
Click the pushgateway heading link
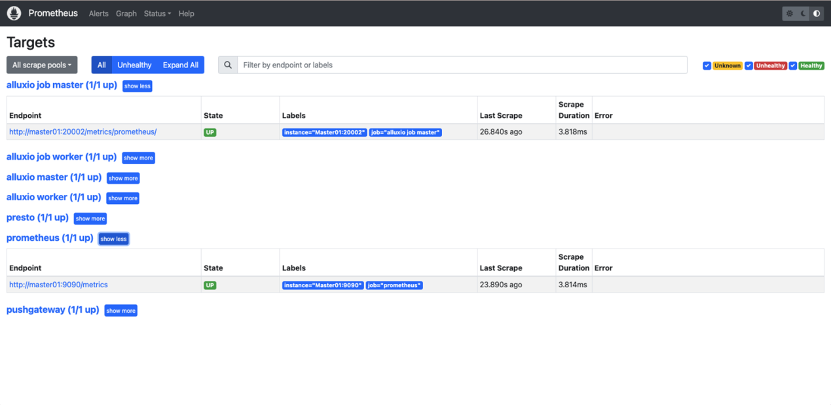(53, 309)
